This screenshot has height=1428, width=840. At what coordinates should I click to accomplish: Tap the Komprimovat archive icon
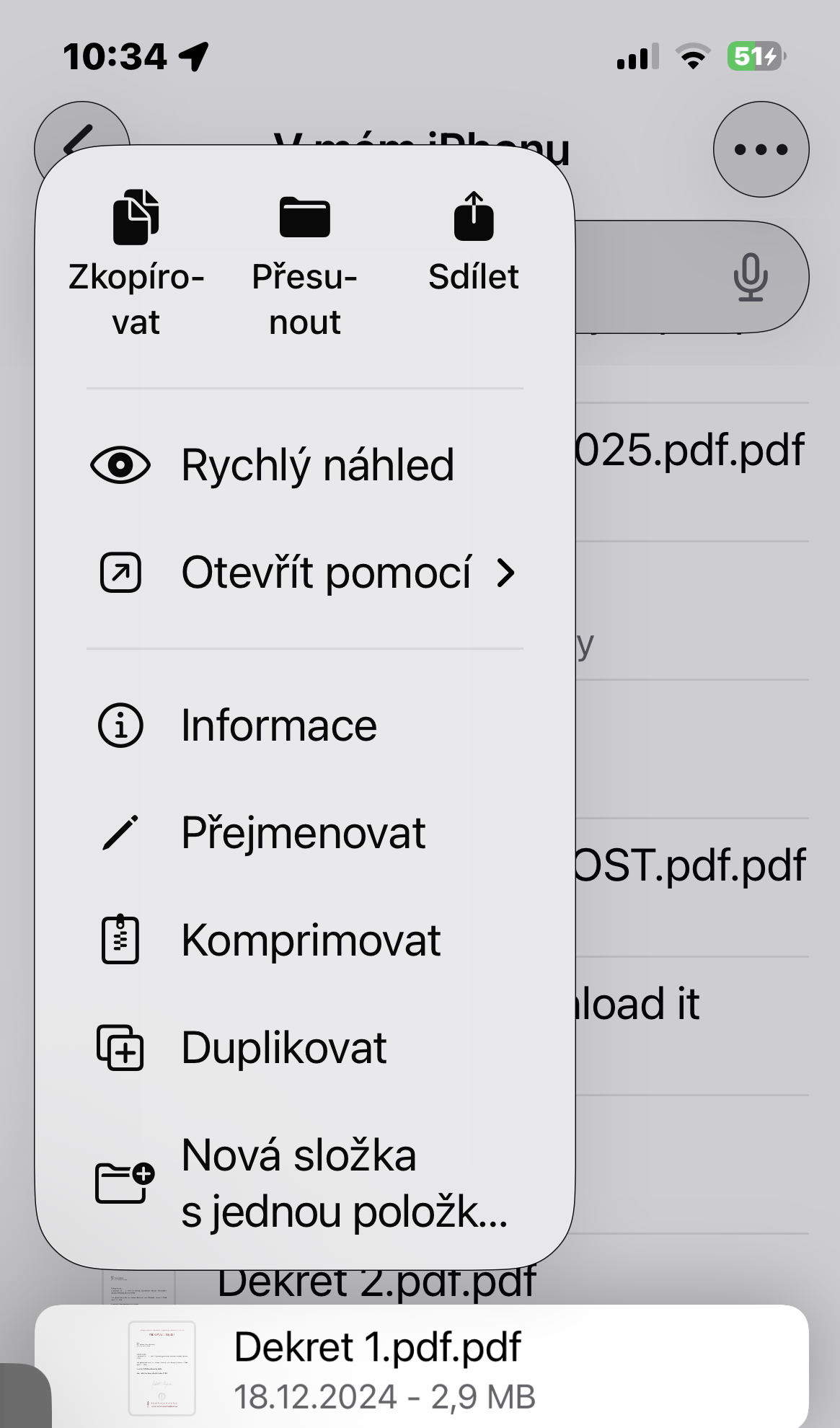120,940
